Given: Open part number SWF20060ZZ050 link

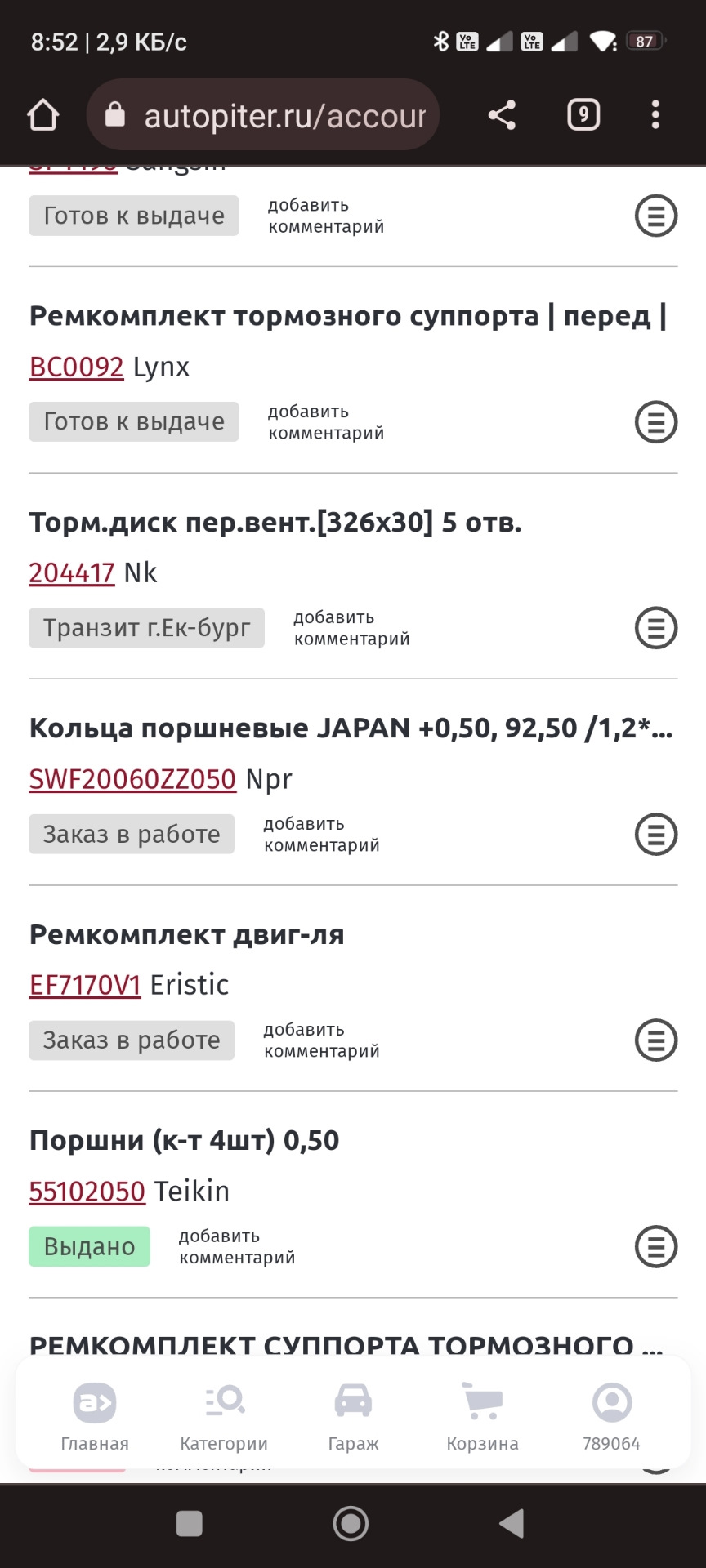Looking at the screenshot, I should 132,779.
